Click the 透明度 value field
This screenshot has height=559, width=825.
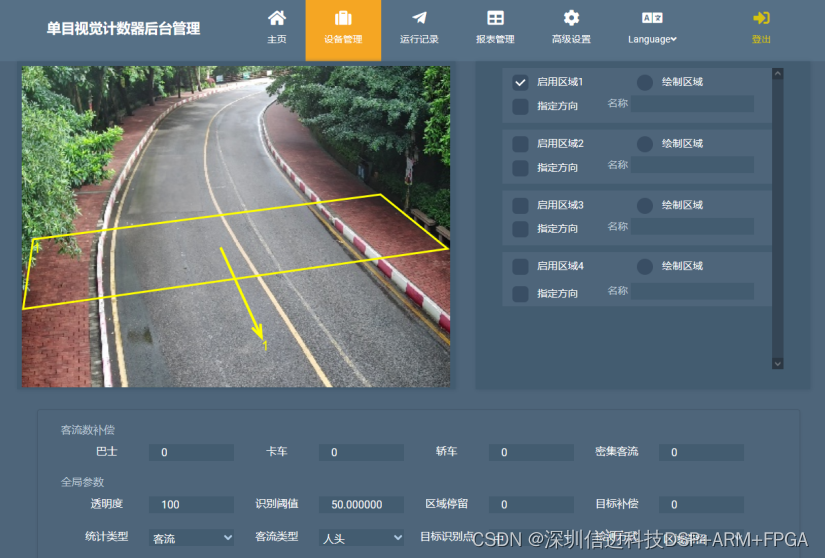[191, 505]
